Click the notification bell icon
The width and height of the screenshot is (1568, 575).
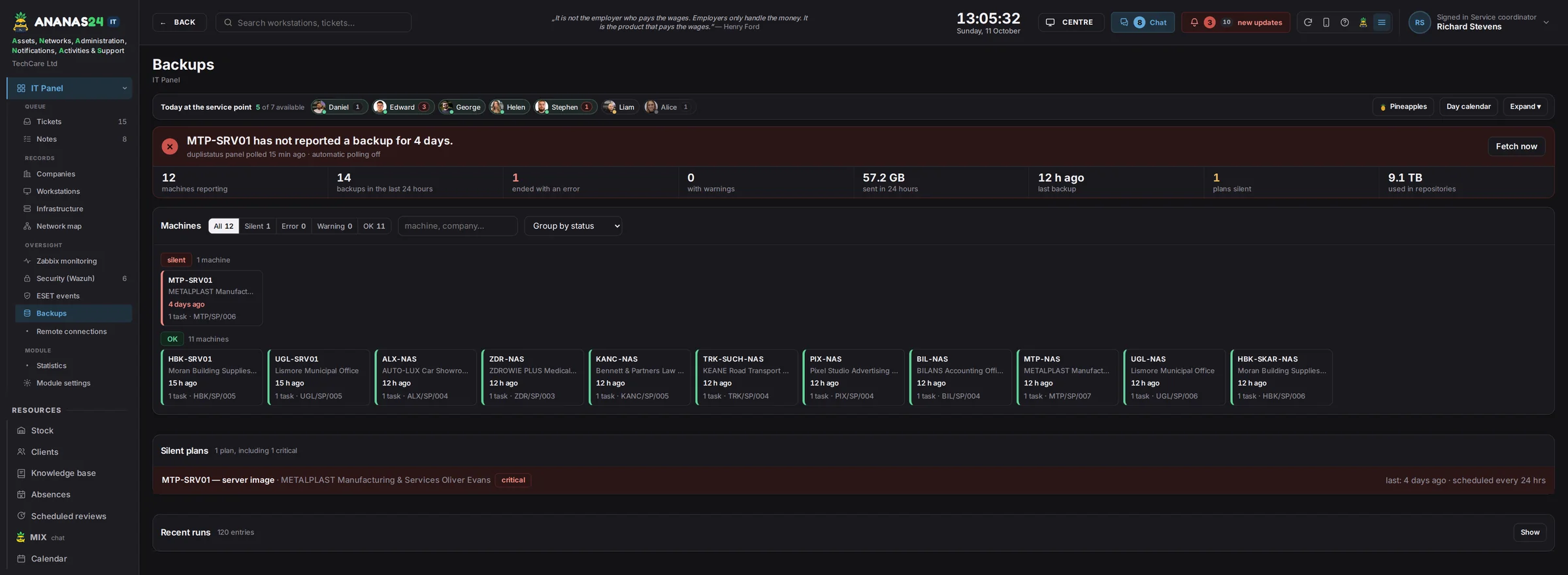pos(1194,22)
